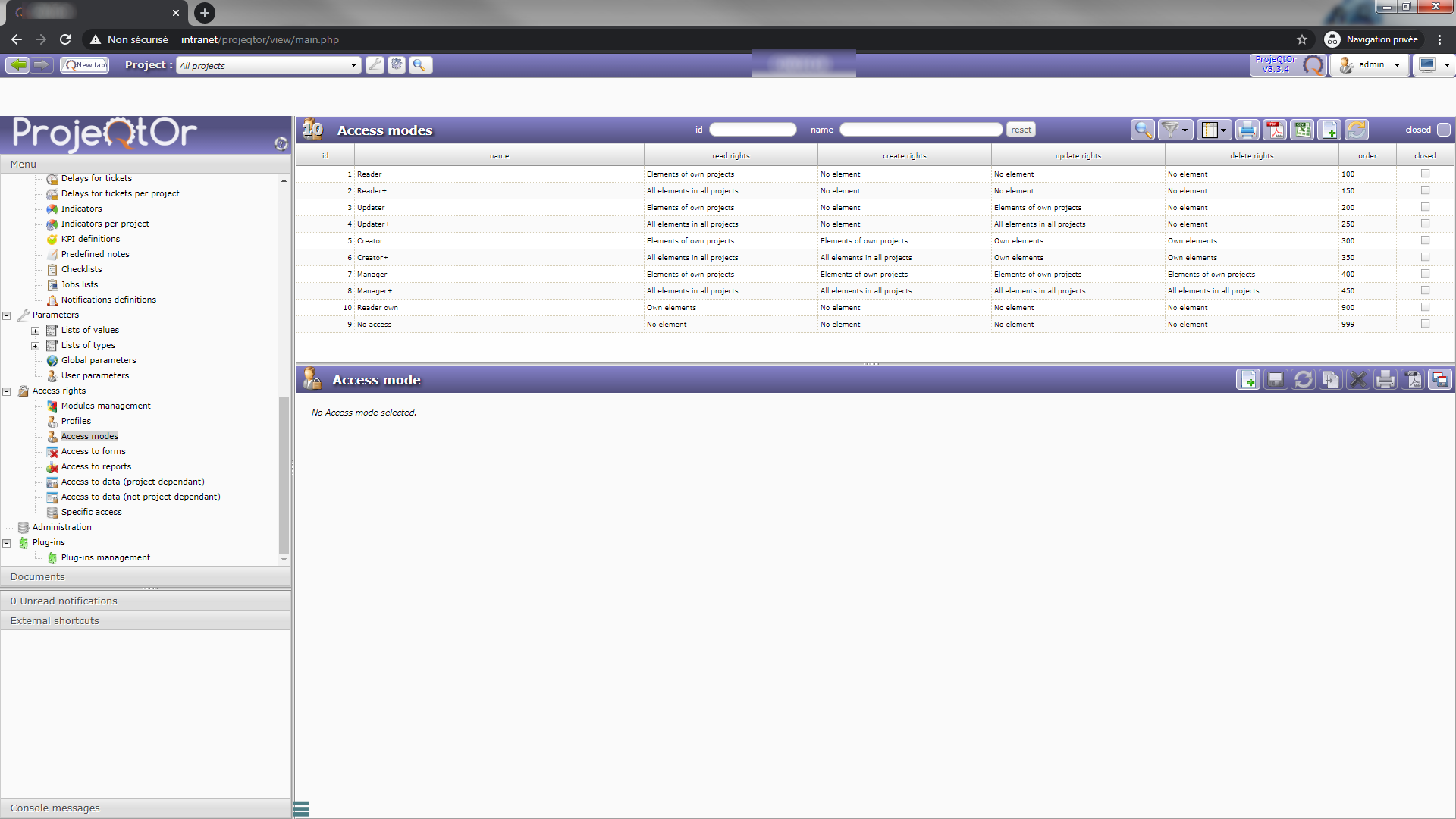Export access modes list to CSV

coord(1302,130)
